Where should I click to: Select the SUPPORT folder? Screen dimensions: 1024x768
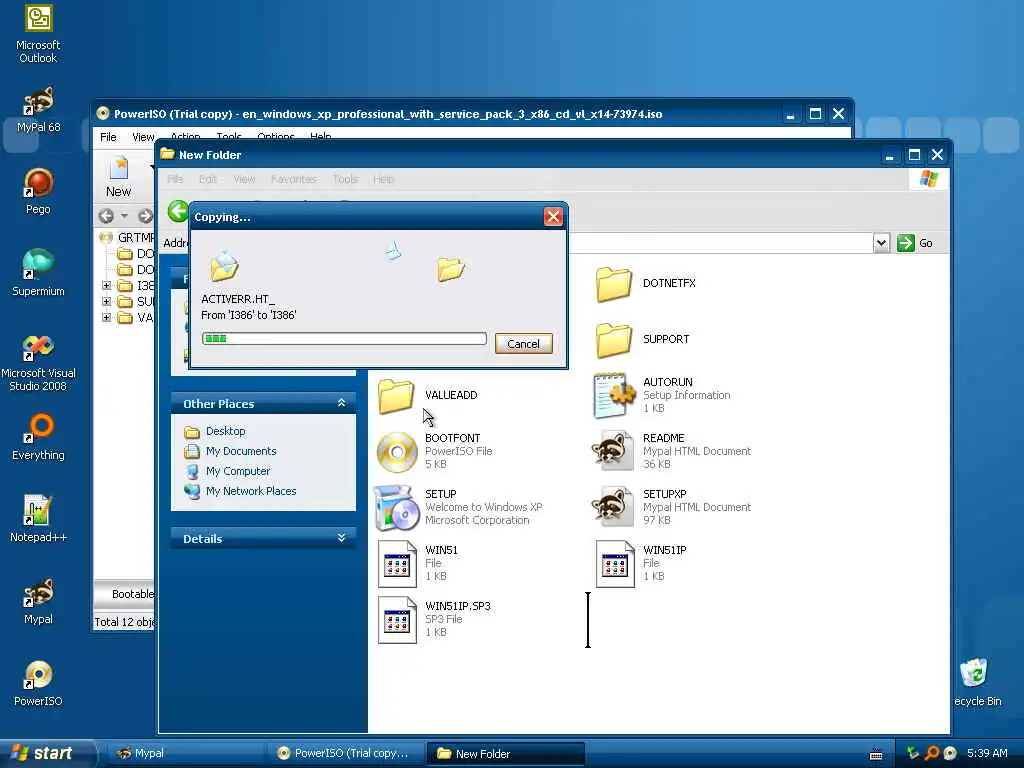[x=643, y=340]
